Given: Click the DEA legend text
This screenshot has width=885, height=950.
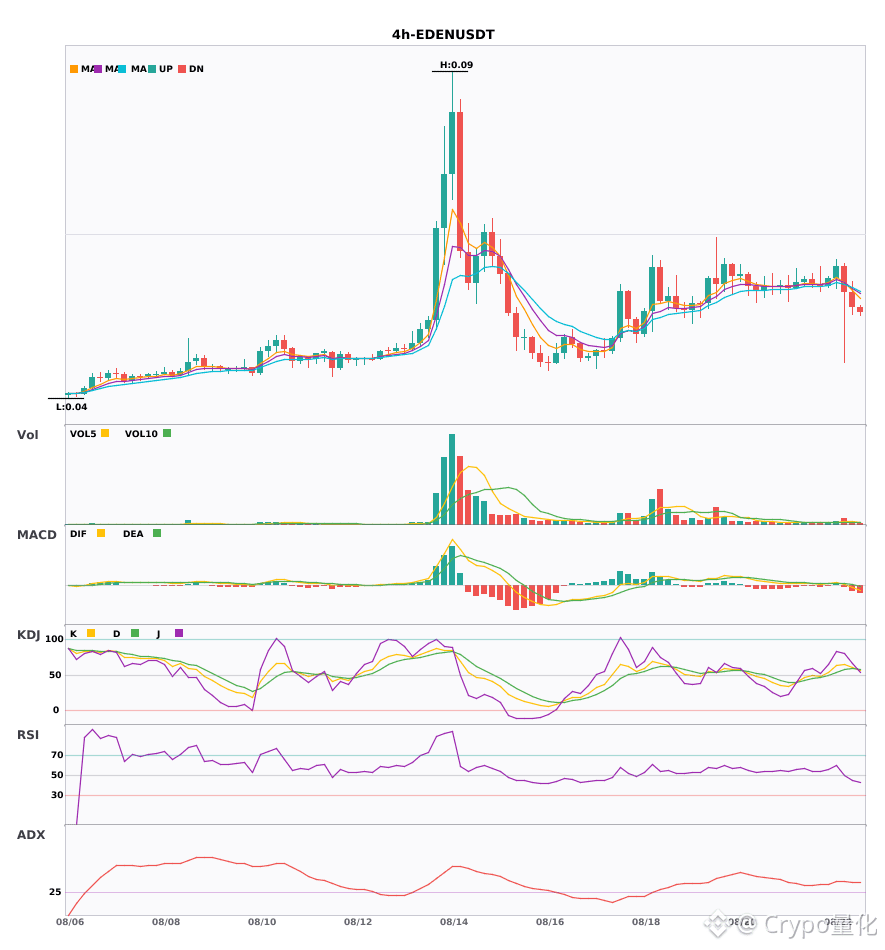Looking at the screenshot, I should coord(133,534).
